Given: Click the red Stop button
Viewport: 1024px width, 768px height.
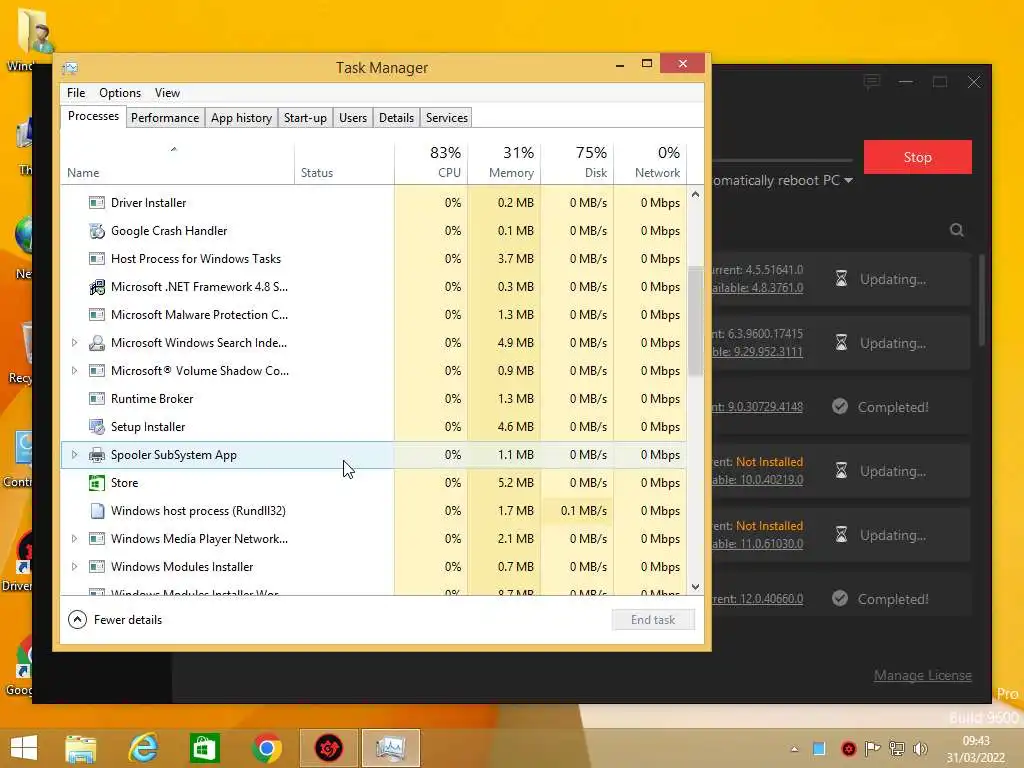Looking at the screenshot, I should pyautogui.click(x=918, y=157).
